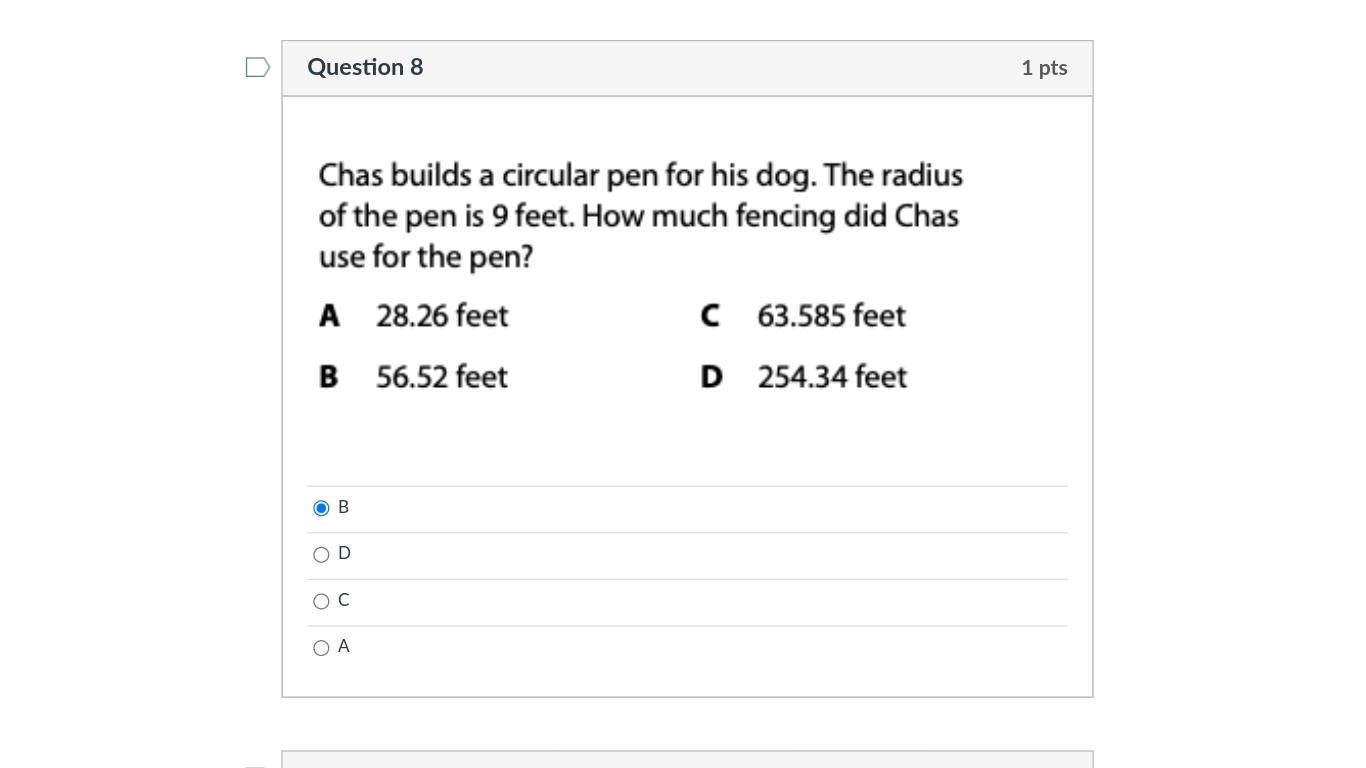Select radio button for answer B
Screen dimensions: 1366x768
point(321,508)
